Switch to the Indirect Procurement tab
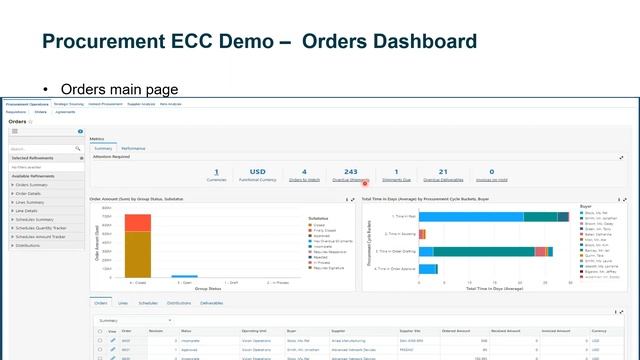Image resolution: width=640 pixels, height=360 pixels. (105, 104)
